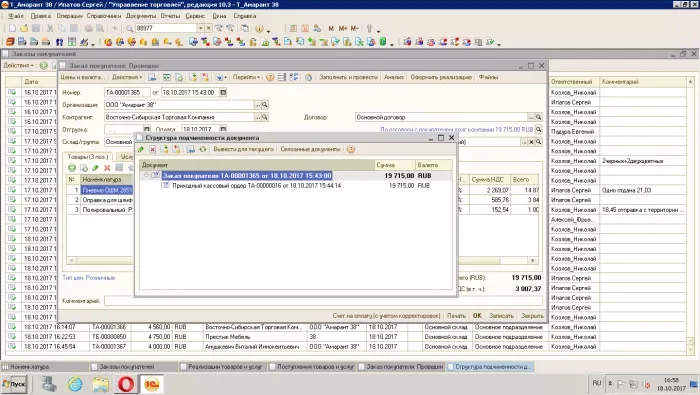The image size is (700, 395).
Task: Click the Печать button at the form bottom
Action: (x=456, y=316)
